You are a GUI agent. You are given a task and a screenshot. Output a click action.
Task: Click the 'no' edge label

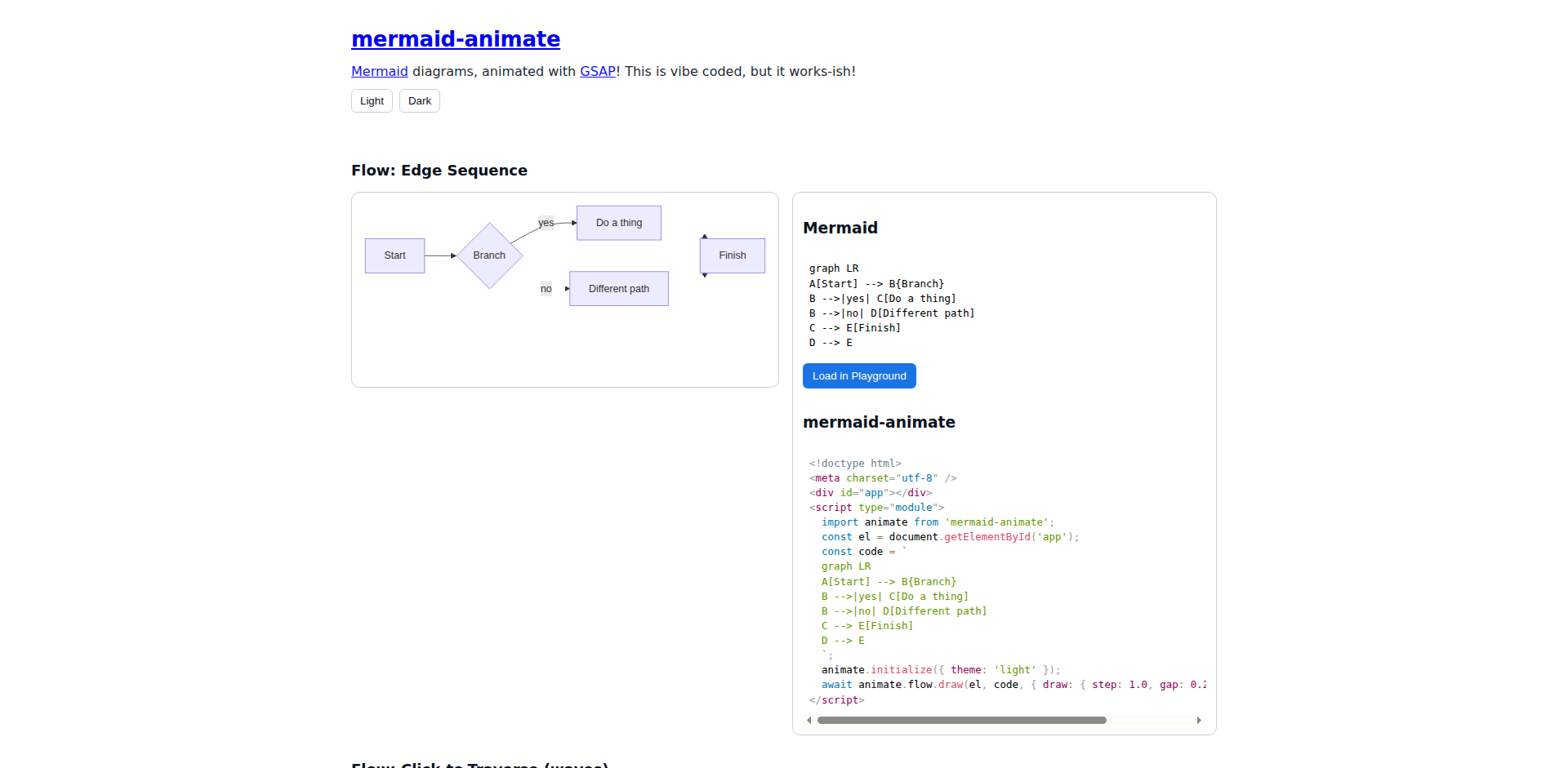click(546, 289)
